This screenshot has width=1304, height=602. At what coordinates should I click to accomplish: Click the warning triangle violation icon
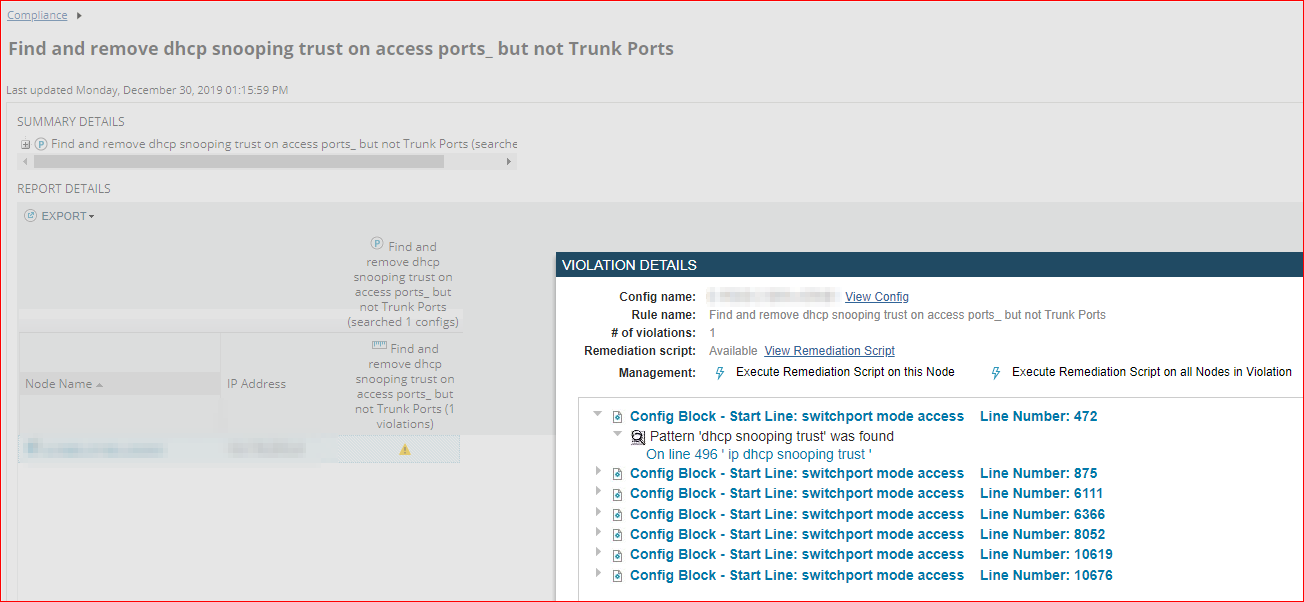coord(404,450)
